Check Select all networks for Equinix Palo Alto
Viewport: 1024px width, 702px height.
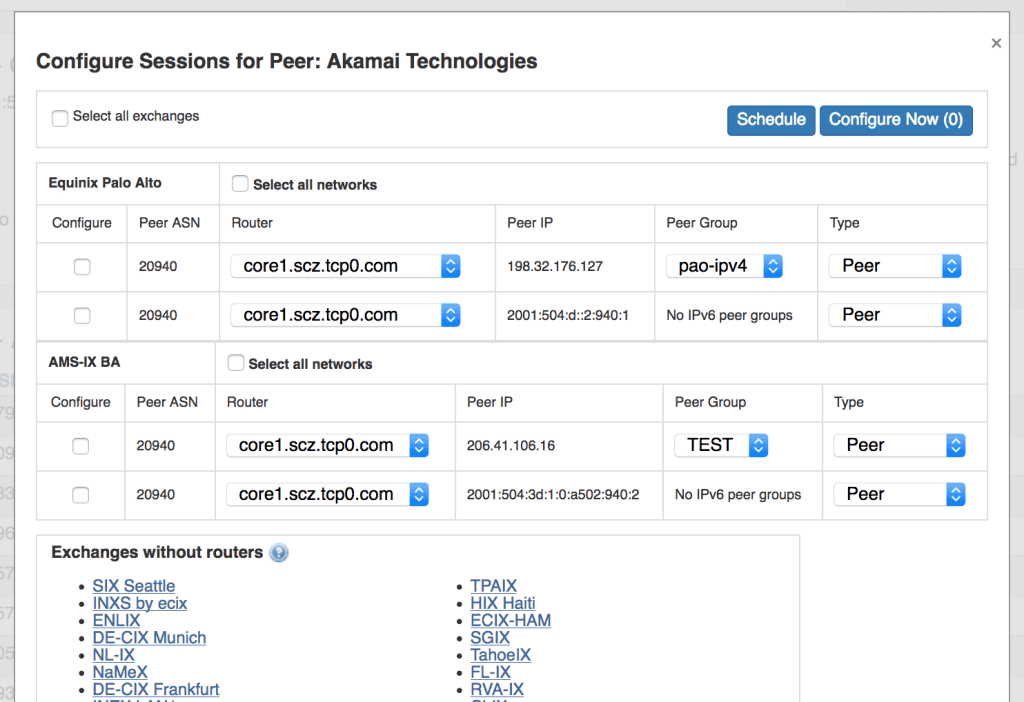pos(240,184)
